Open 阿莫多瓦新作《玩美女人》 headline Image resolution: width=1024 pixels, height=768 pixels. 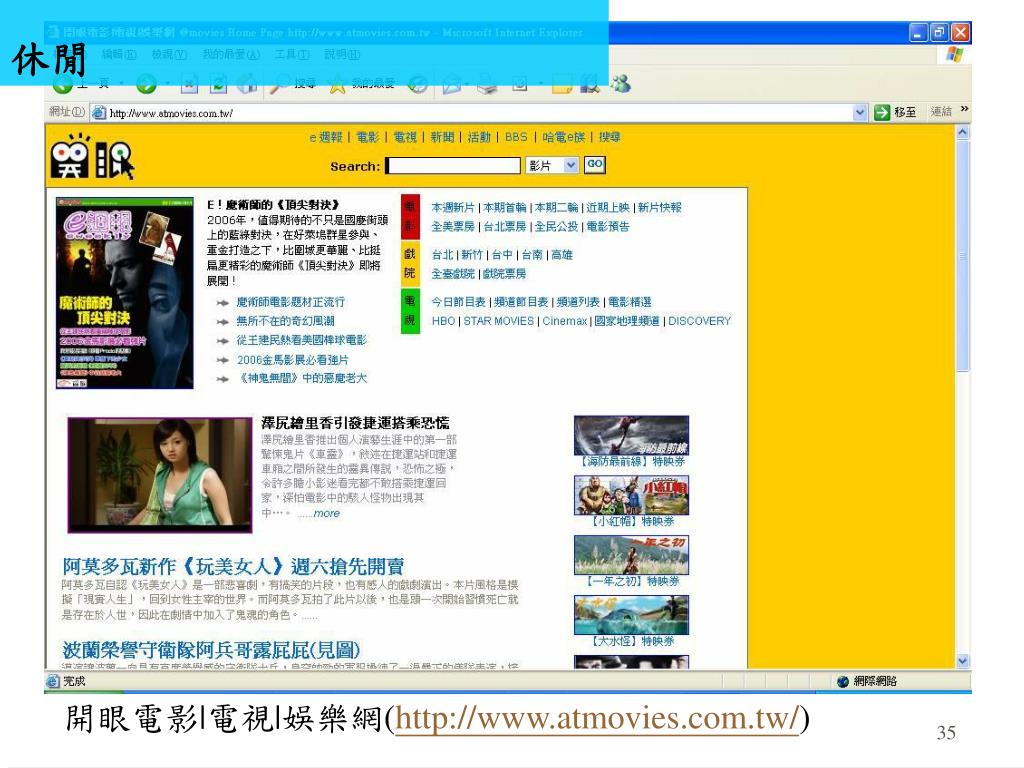pyautogui.click(x=233, y=566)
